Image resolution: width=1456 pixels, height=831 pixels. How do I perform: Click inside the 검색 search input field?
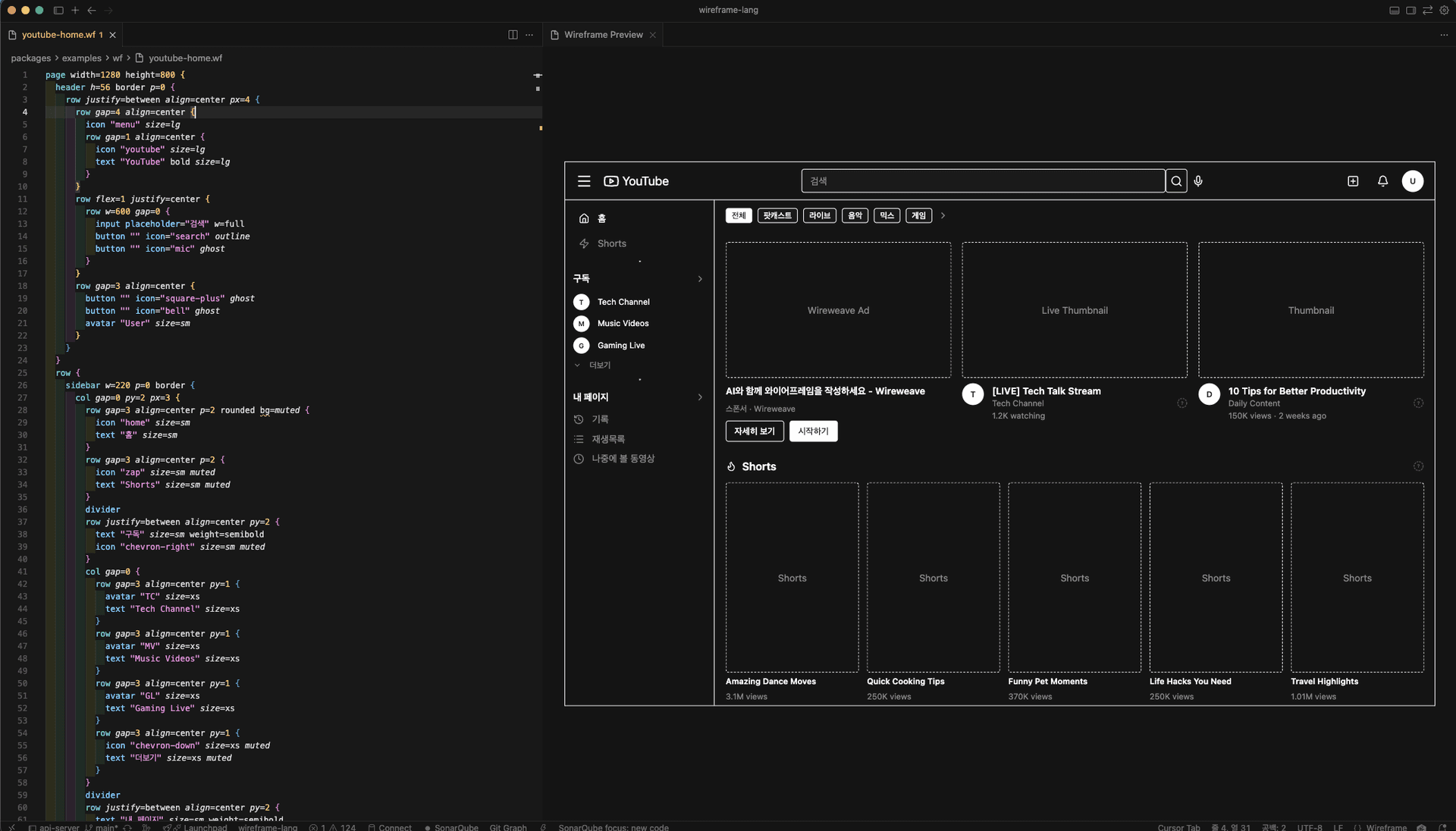pyautogui.click(x=982, y=181)
